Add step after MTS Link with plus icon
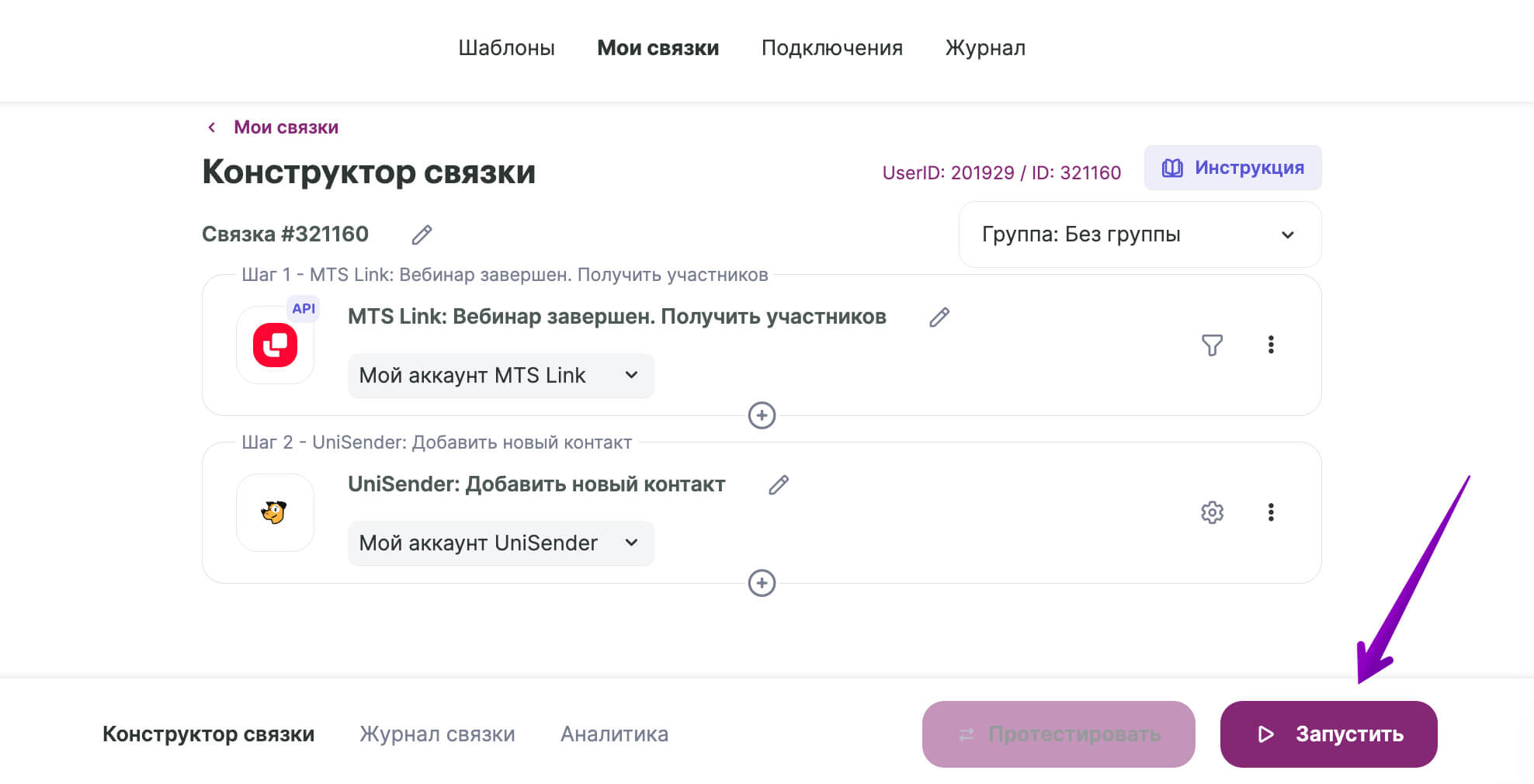 [762, 415]
